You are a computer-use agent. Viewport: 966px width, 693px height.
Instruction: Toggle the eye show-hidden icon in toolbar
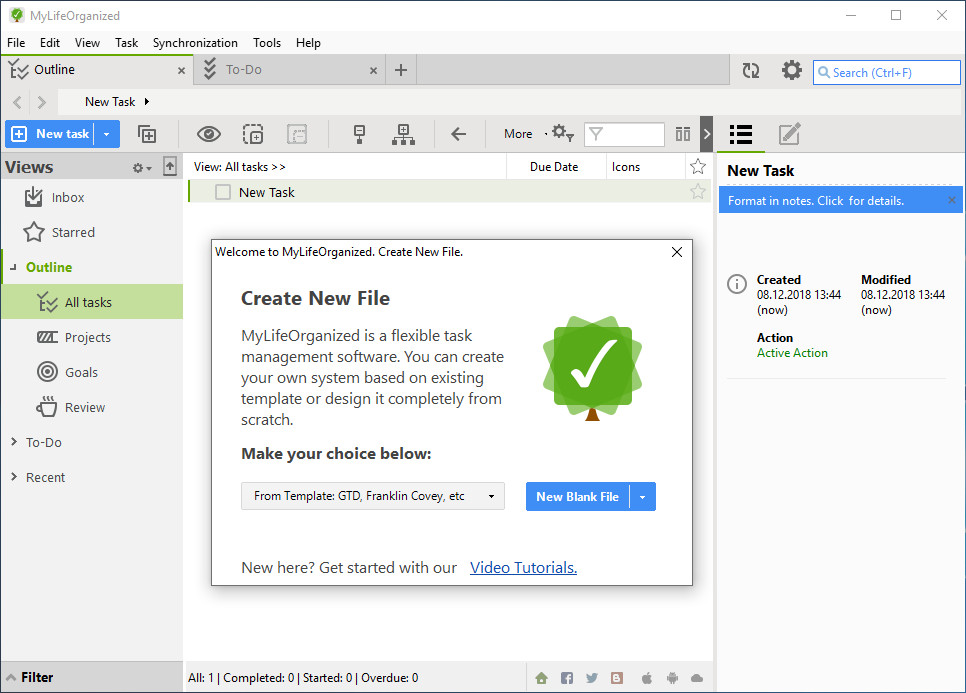point(209,134)
